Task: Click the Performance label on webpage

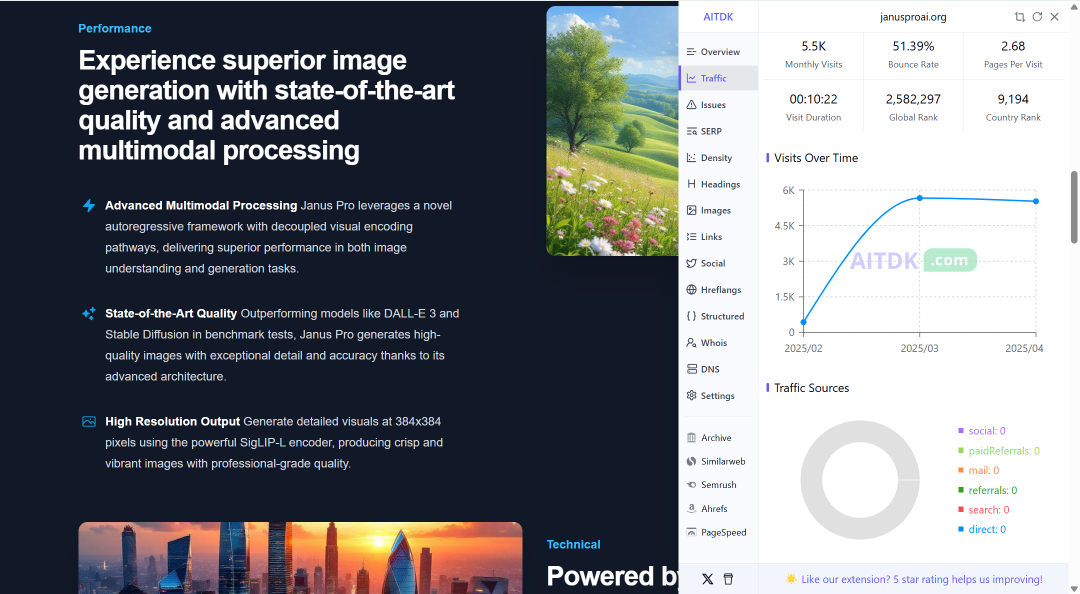Action: [x=114, y=28]
